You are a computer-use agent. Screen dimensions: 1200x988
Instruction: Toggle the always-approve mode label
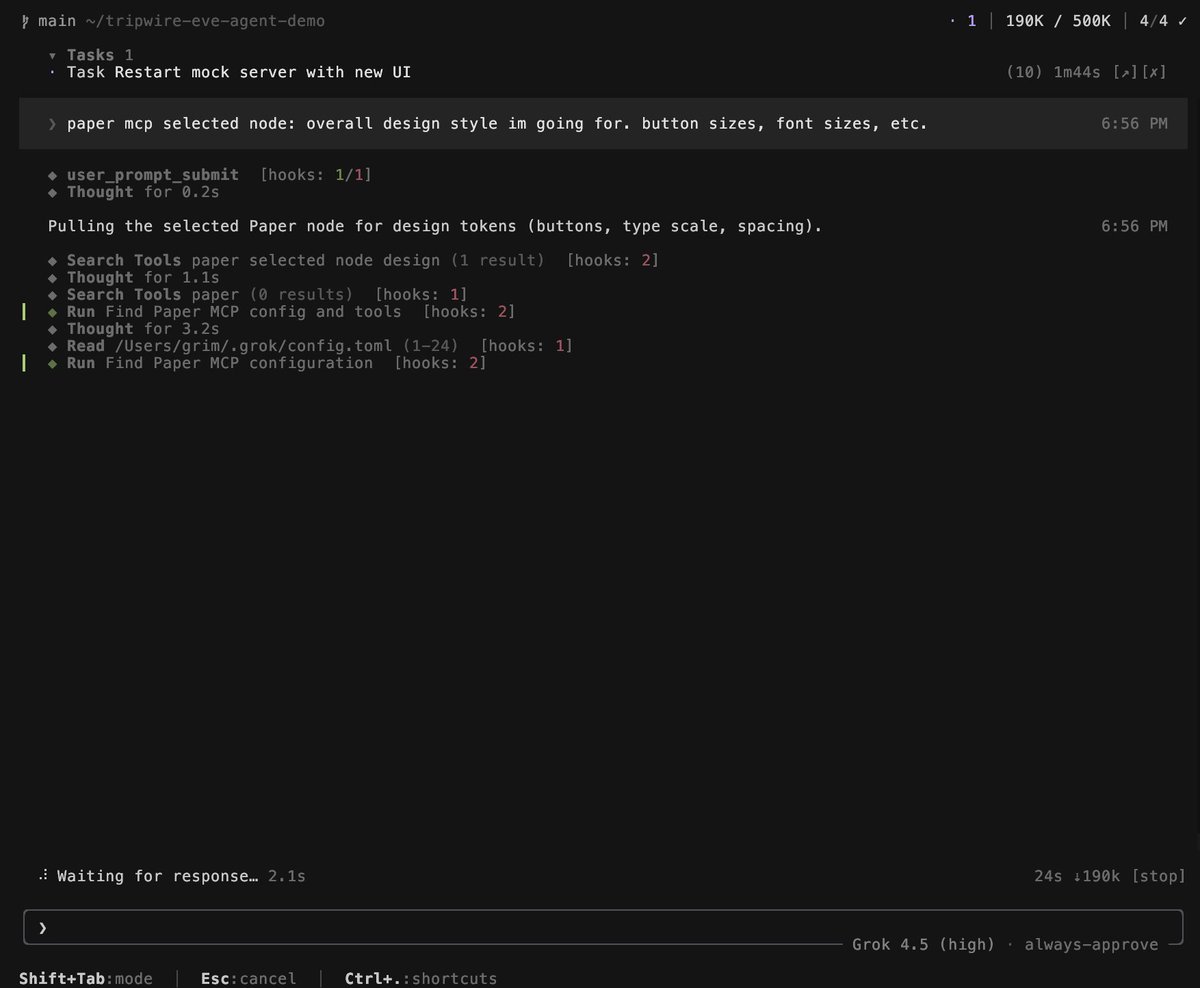(1091, 944)
